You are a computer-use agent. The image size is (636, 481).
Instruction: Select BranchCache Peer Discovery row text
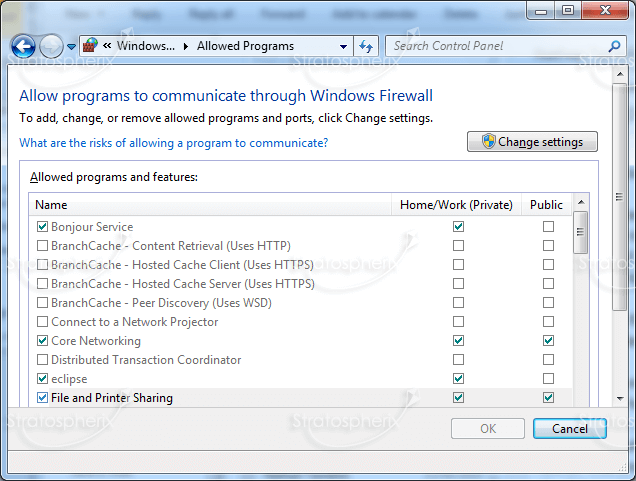[x=161, y=303]
